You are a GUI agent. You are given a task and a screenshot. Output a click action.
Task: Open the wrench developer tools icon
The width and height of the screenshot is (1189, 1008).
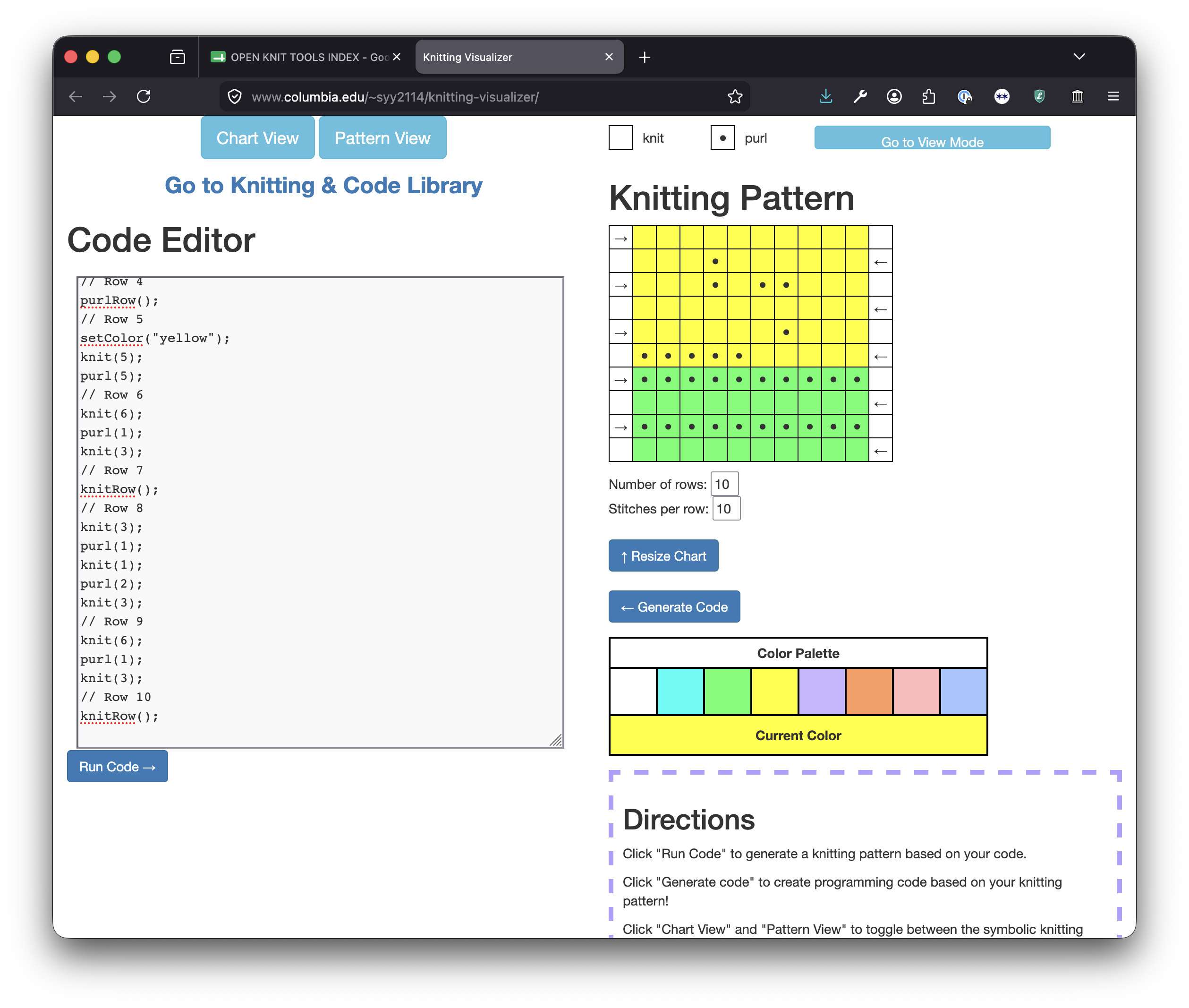(860, 96)
